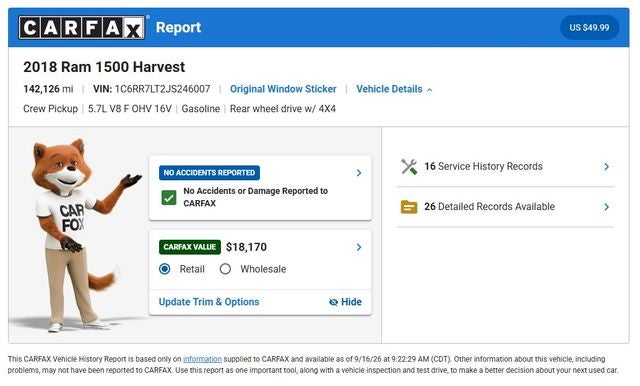Click the CARFAX logo

(x=82, y=27)
